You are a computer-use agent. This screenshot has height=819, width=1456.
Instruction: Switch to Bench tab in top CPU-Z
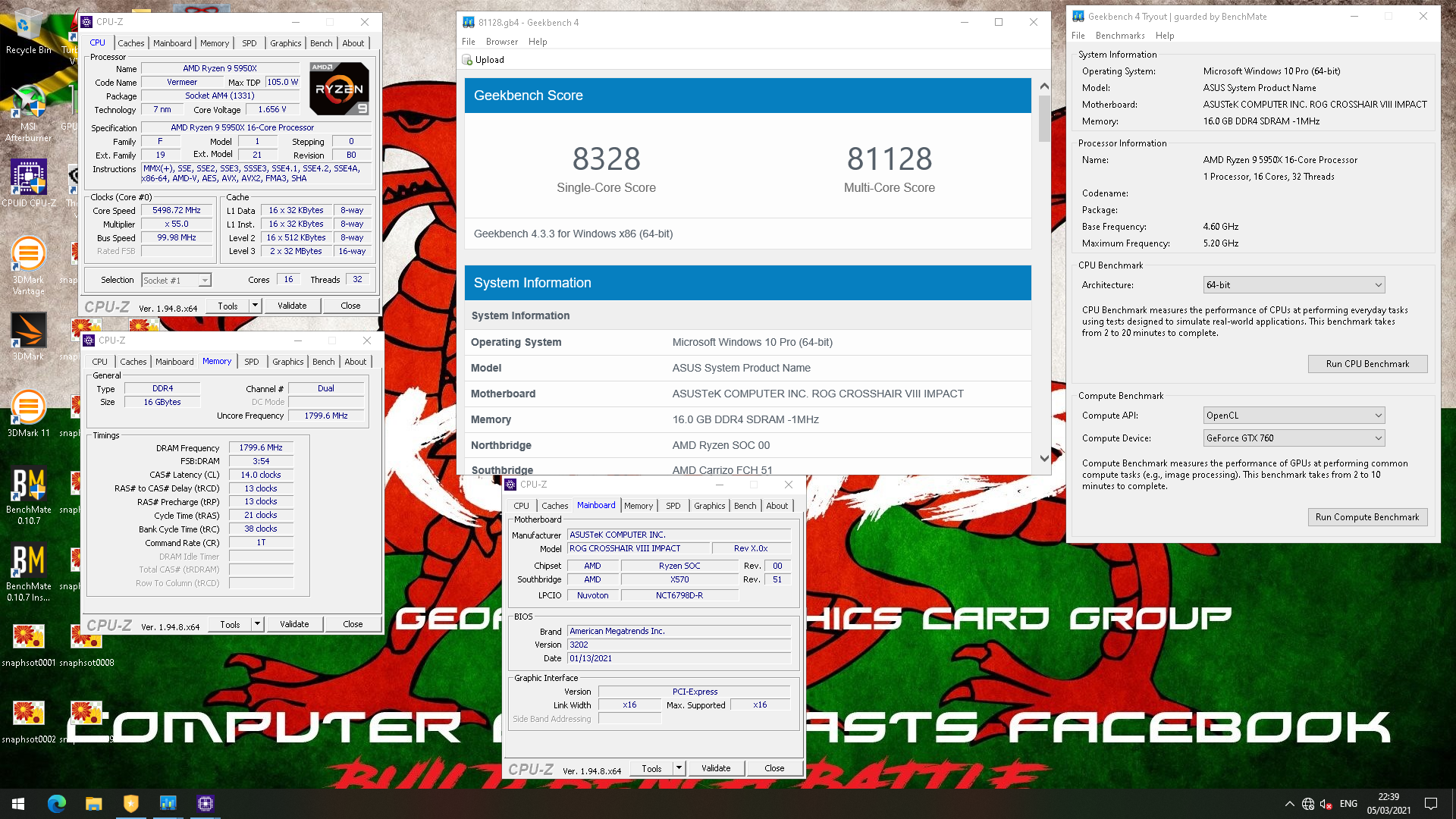click(x=321, y=43)
